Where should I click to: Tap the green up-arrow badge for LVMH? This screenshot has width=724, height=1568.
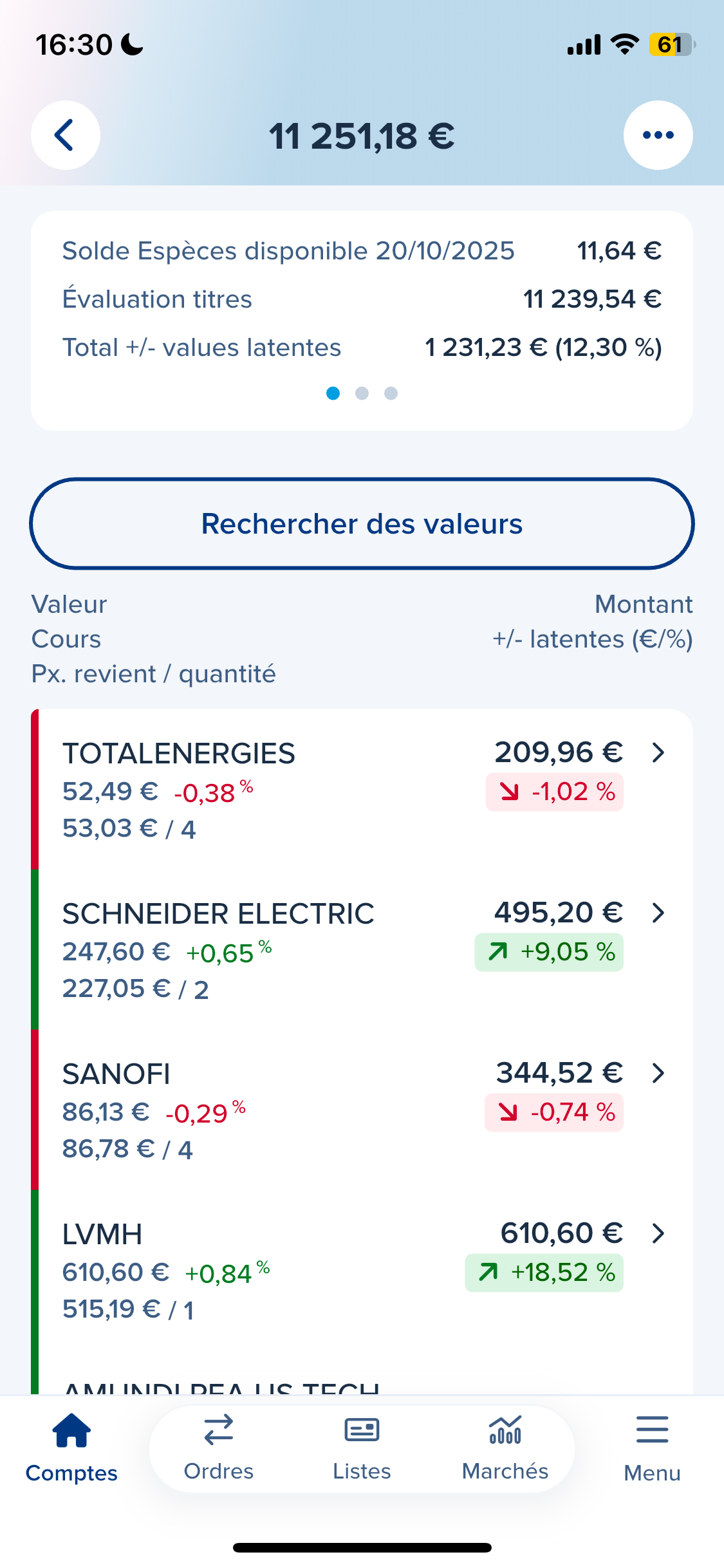(x=544, y=1273)
